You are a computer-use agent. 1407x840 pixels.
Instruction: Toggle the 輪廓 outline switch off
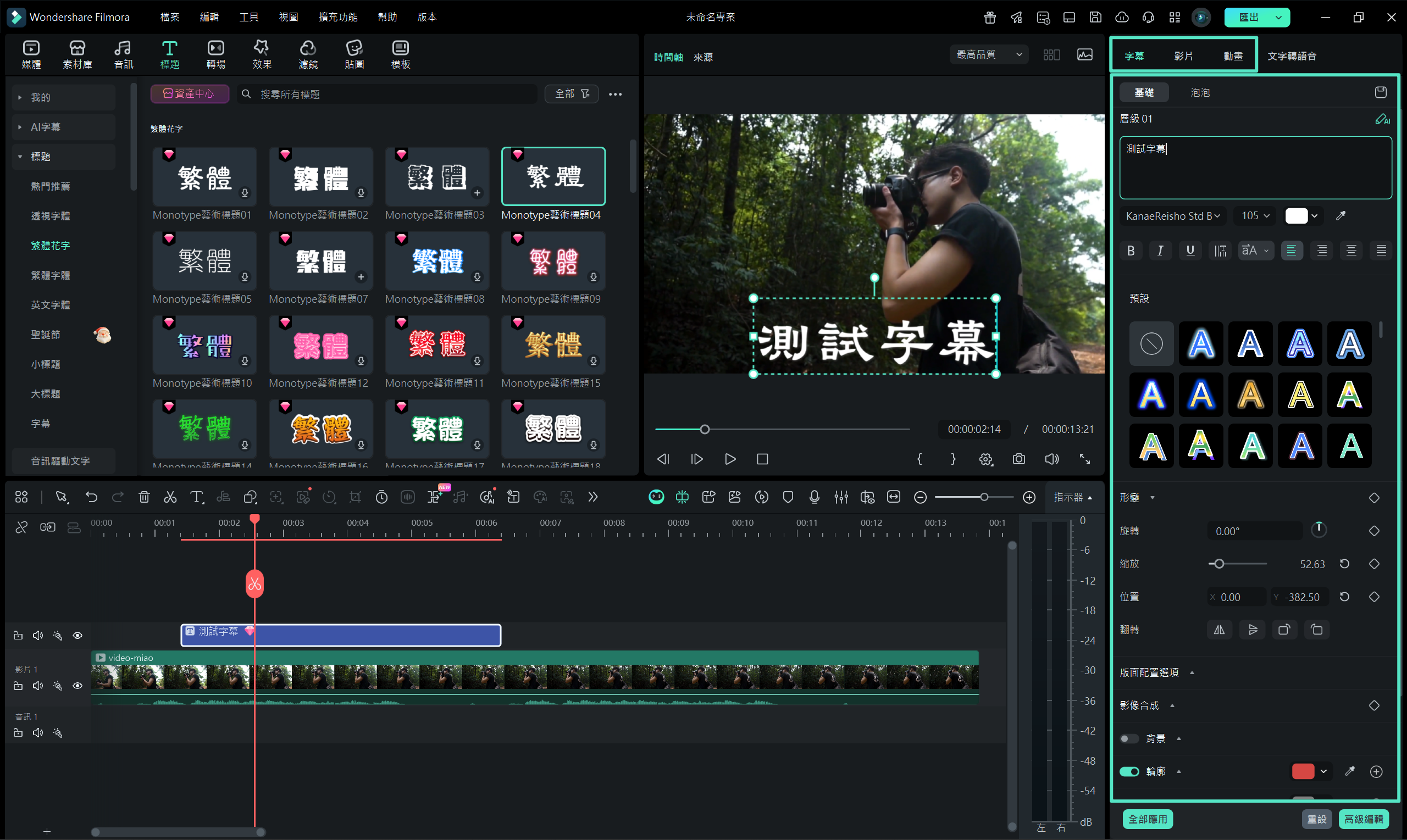[1129, 771]
